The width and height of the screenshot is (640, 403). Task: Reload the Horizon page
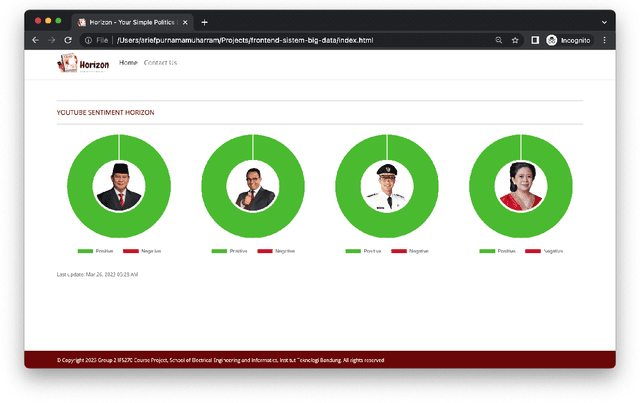(x=68, y=40)
